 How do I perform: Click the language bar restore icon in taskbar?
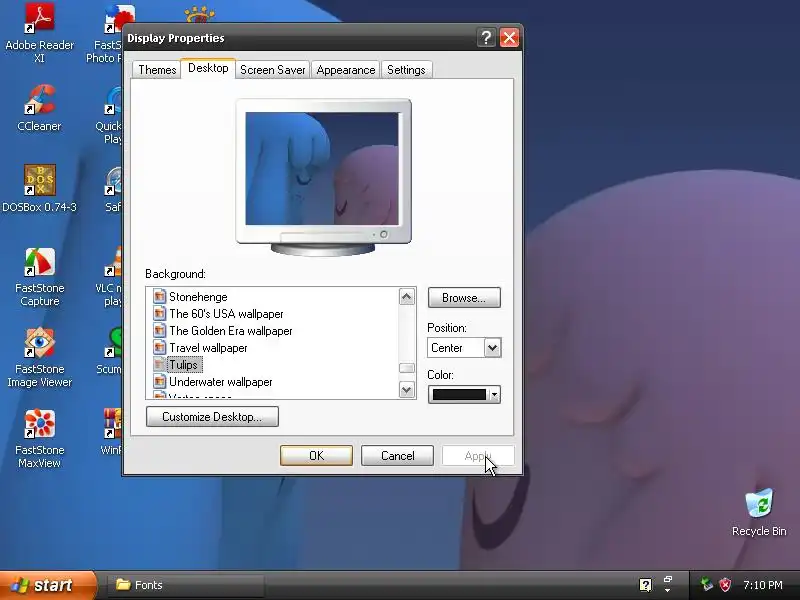pyautogui.click(x=667, y=580)
